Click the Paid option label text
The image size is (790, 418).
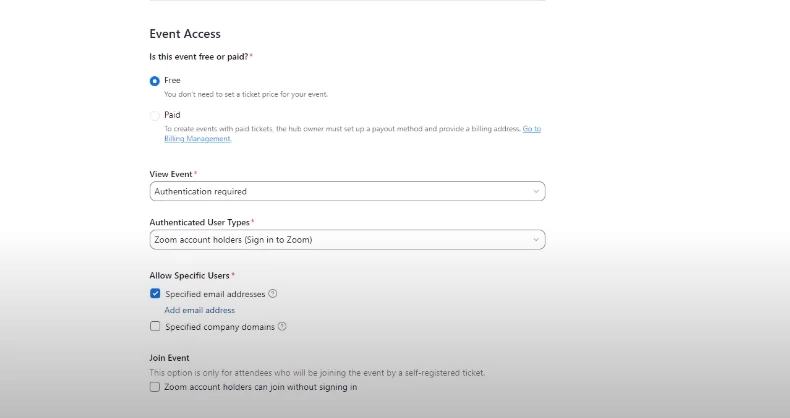coord(173,115)
